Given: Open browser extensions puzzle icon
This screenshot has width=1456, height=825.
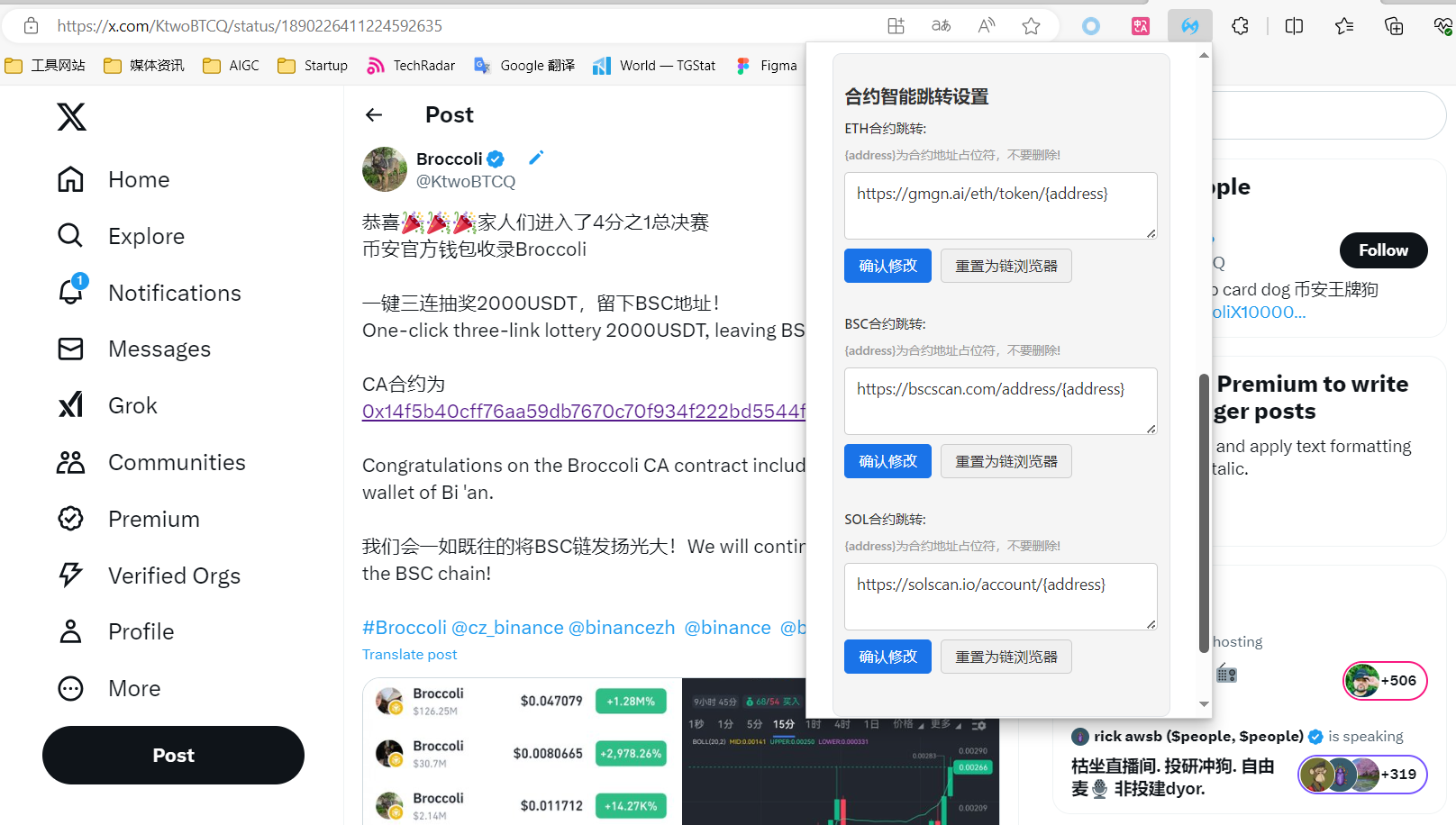Looking at the screenshot, I should coord(1241,26).
